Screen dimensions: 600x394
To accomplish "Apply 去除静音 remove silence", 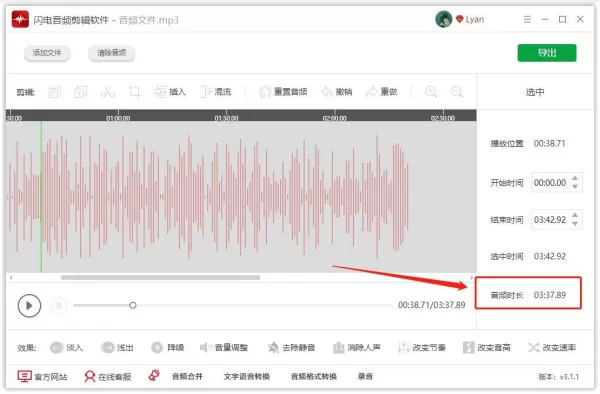I will tap(291, 347).
